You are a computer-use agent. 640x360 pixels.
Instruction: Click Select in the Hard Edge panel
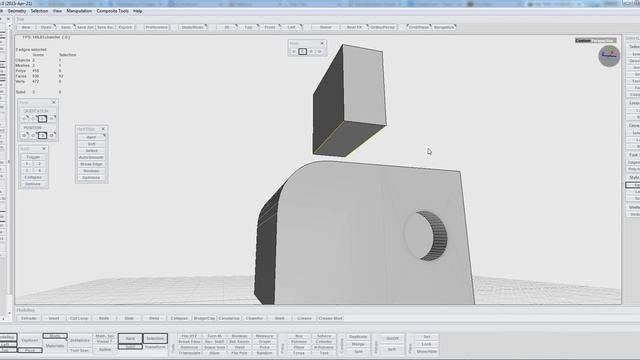[91, 151]
